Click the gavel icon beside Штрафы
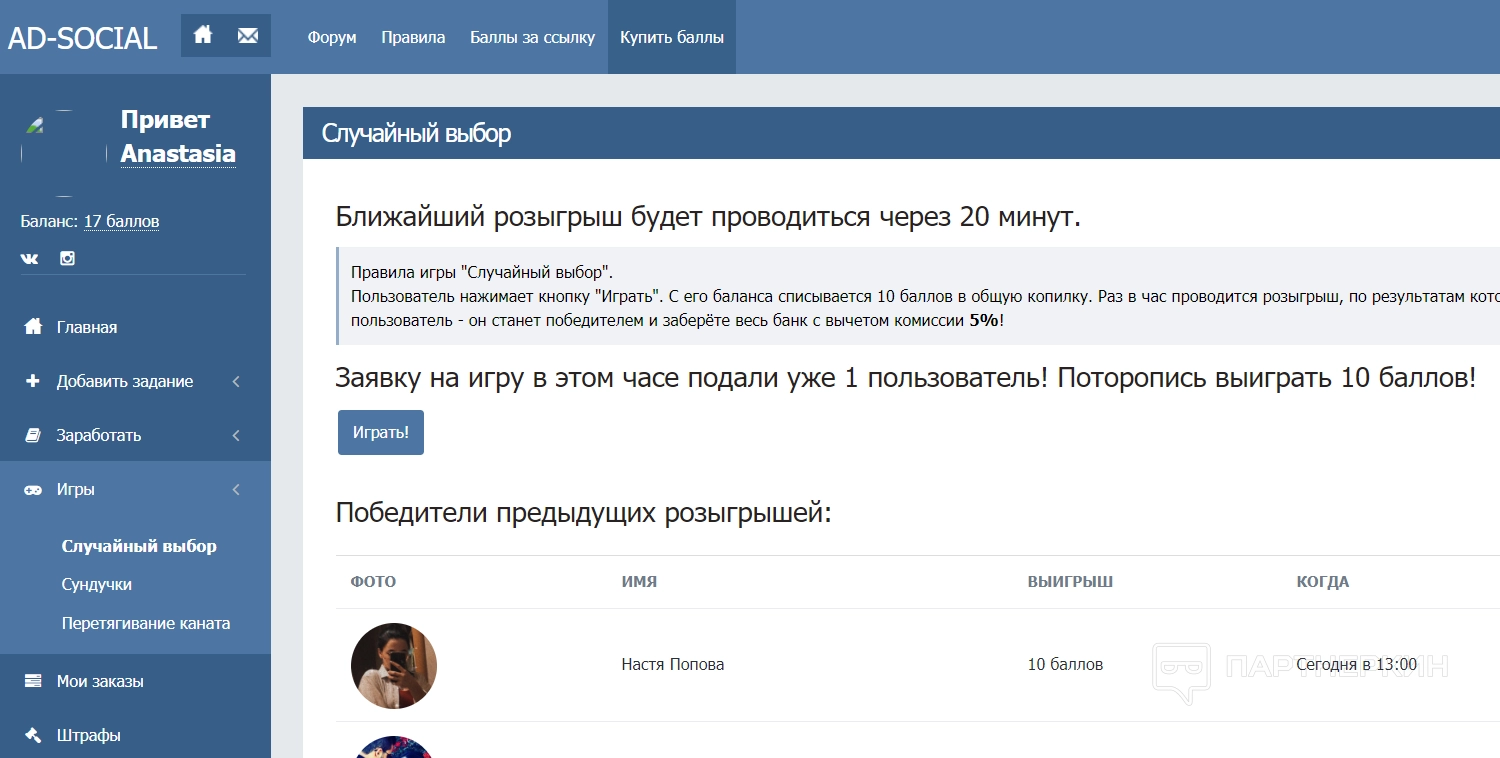1500x758 pixels. [x=33, y=735]
